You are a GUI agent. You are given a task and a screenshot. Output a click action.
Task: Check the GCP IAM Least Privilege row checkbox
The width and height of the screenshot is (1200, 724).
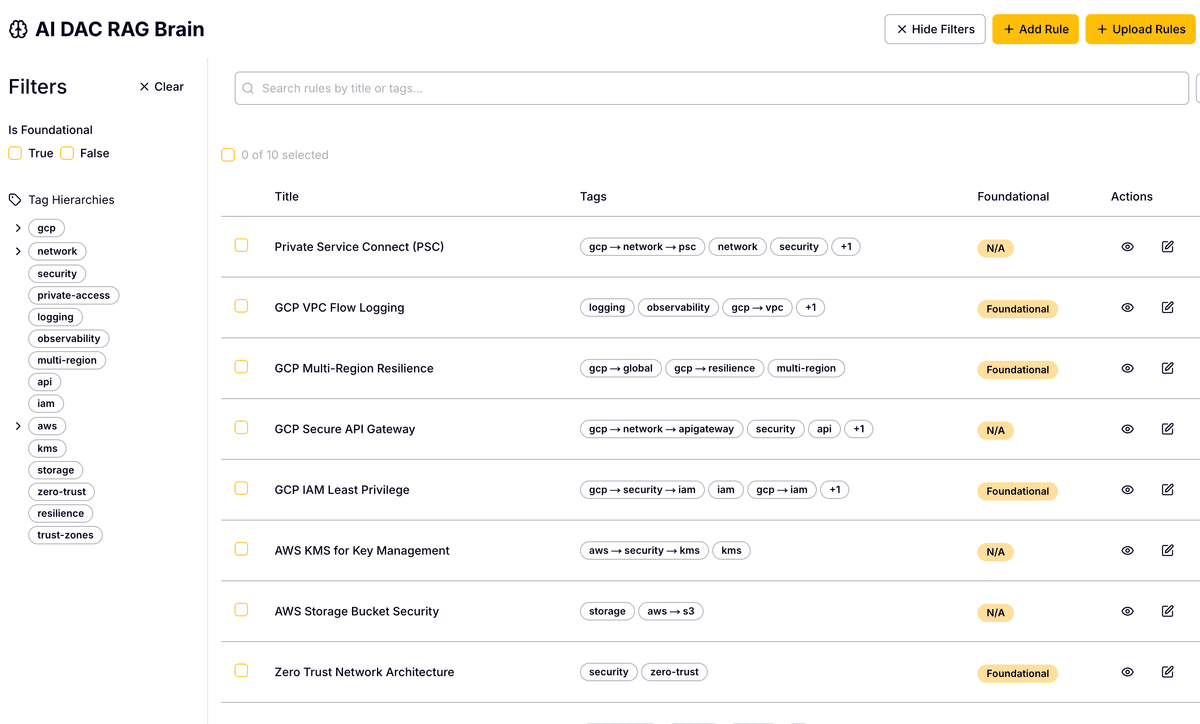click(241, 489)
